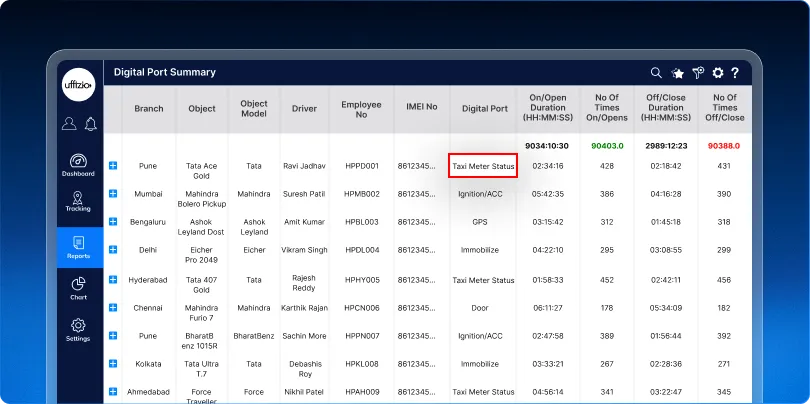This screenshot has height=404, width=810.
Task: Expand the Ahmedabad Force Traveller row
Action: point(113,392)
